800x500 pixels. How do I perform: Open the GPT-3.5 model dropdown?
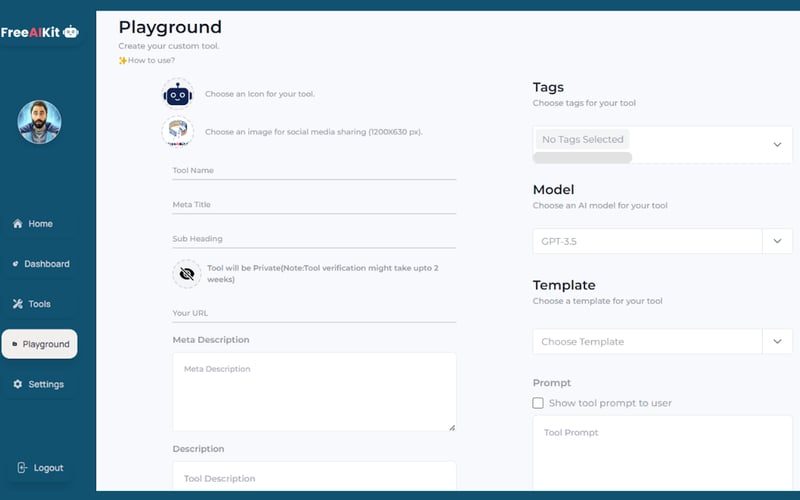click(777, 241)
